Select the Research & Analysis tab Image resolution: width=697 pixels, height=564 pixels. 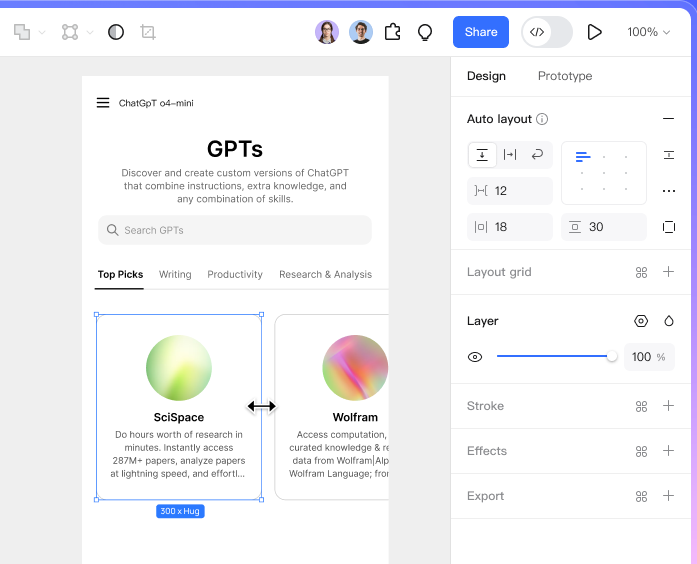point(325,274)
